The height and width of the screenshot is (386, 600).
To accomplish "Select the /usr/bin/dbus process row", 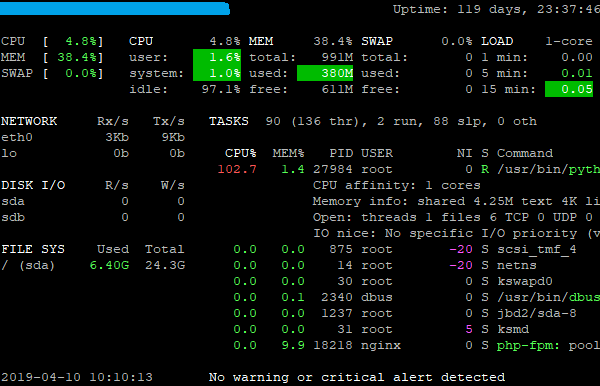I will pos(416,298).
